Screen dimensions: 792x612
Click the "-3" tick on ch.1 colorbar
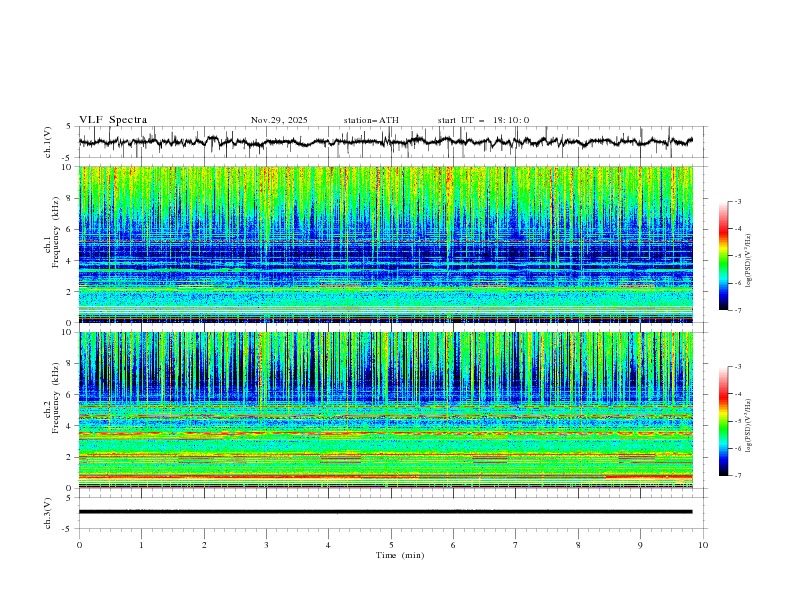(x=738, y=201)
